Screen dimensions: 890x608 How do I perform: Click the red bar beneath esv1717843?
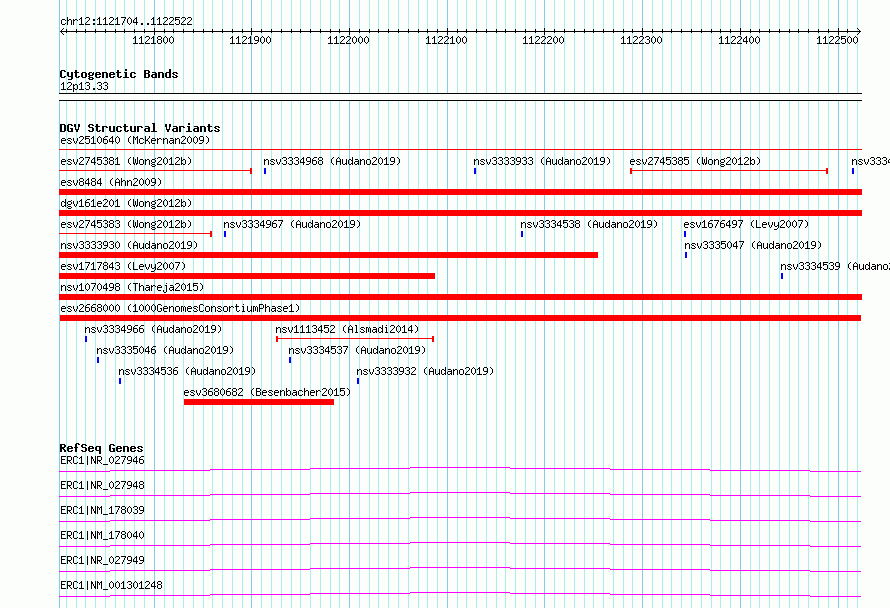click(x=247, y=276)
